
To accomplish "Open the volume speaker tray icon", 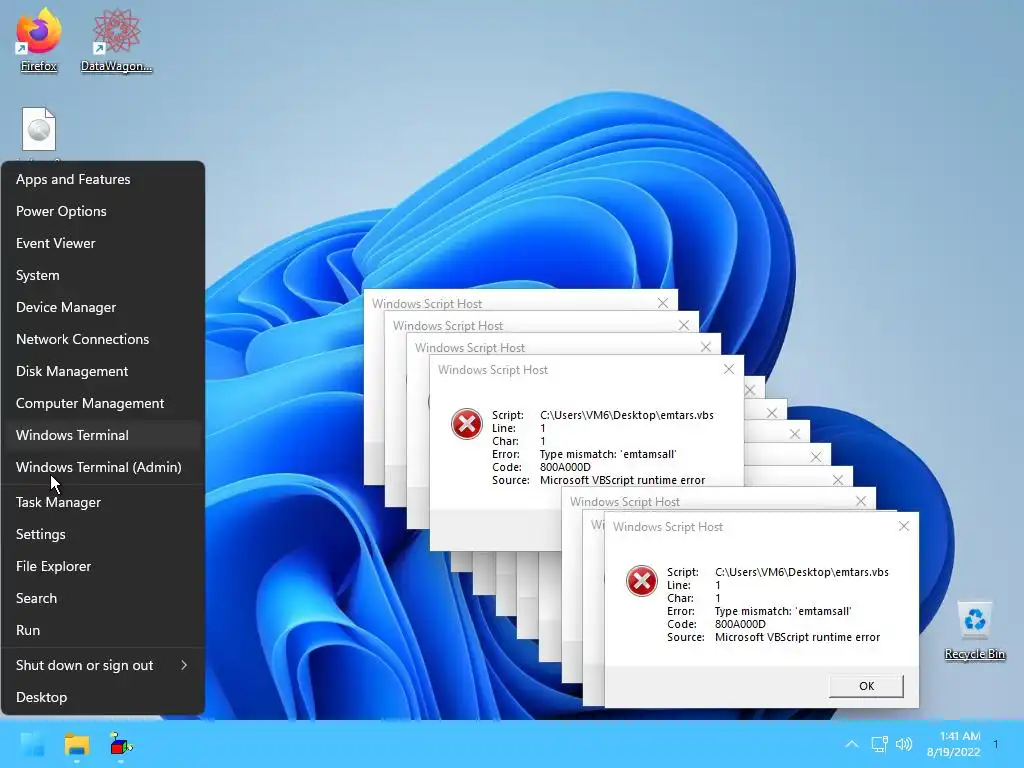I will pos(904,744).
